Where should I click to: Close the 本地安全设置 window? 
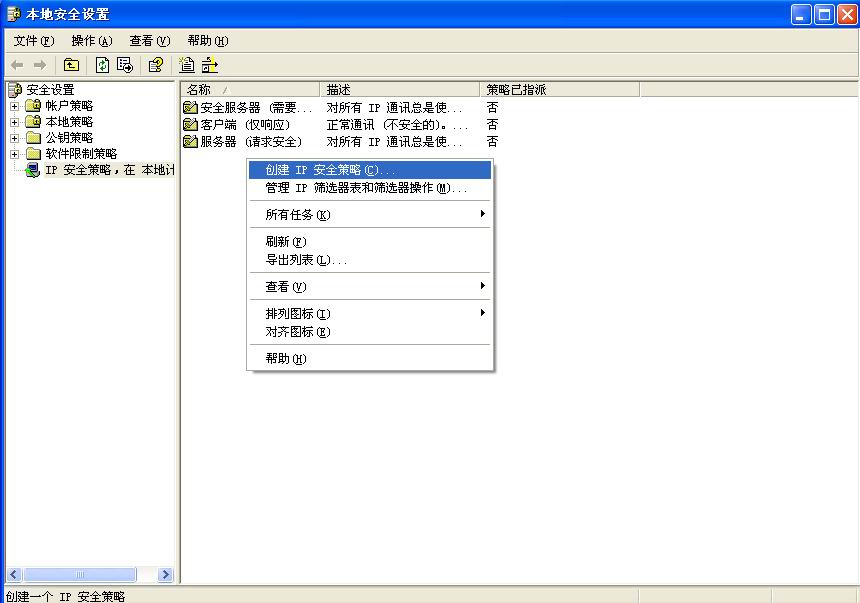tap(847, 15)
